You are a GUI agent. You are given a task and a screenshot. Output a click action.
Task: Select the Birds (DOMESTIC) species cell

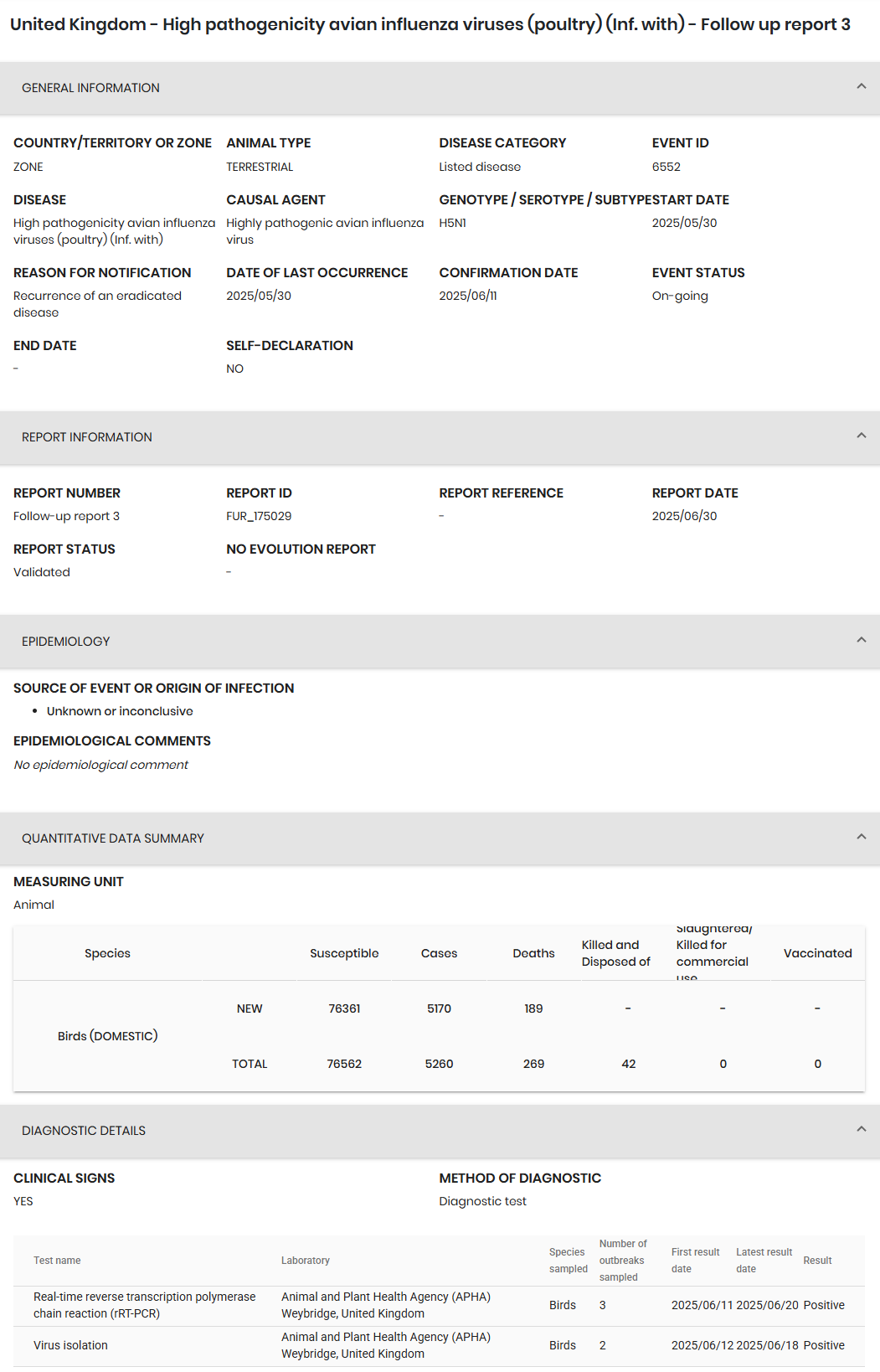[x=108, y=1036]
